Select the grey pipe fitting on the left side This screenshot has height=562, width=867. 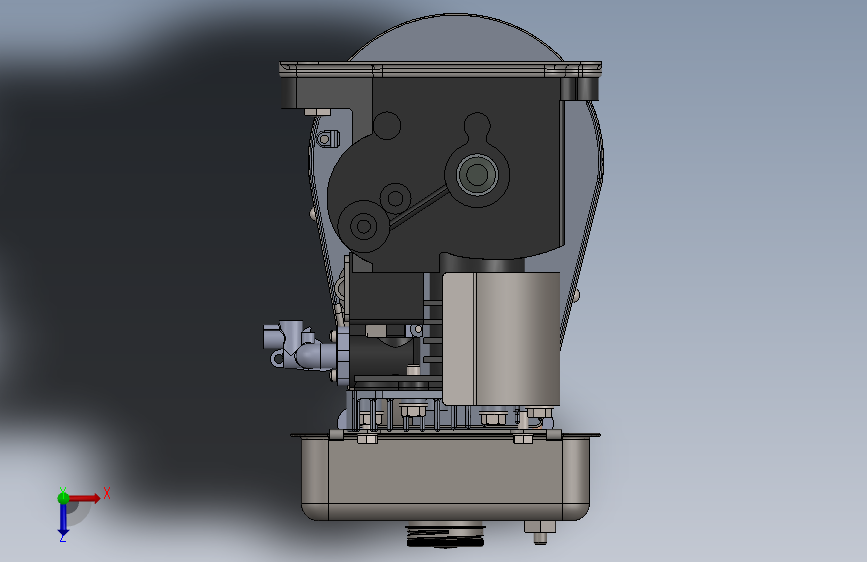[299, 346]
